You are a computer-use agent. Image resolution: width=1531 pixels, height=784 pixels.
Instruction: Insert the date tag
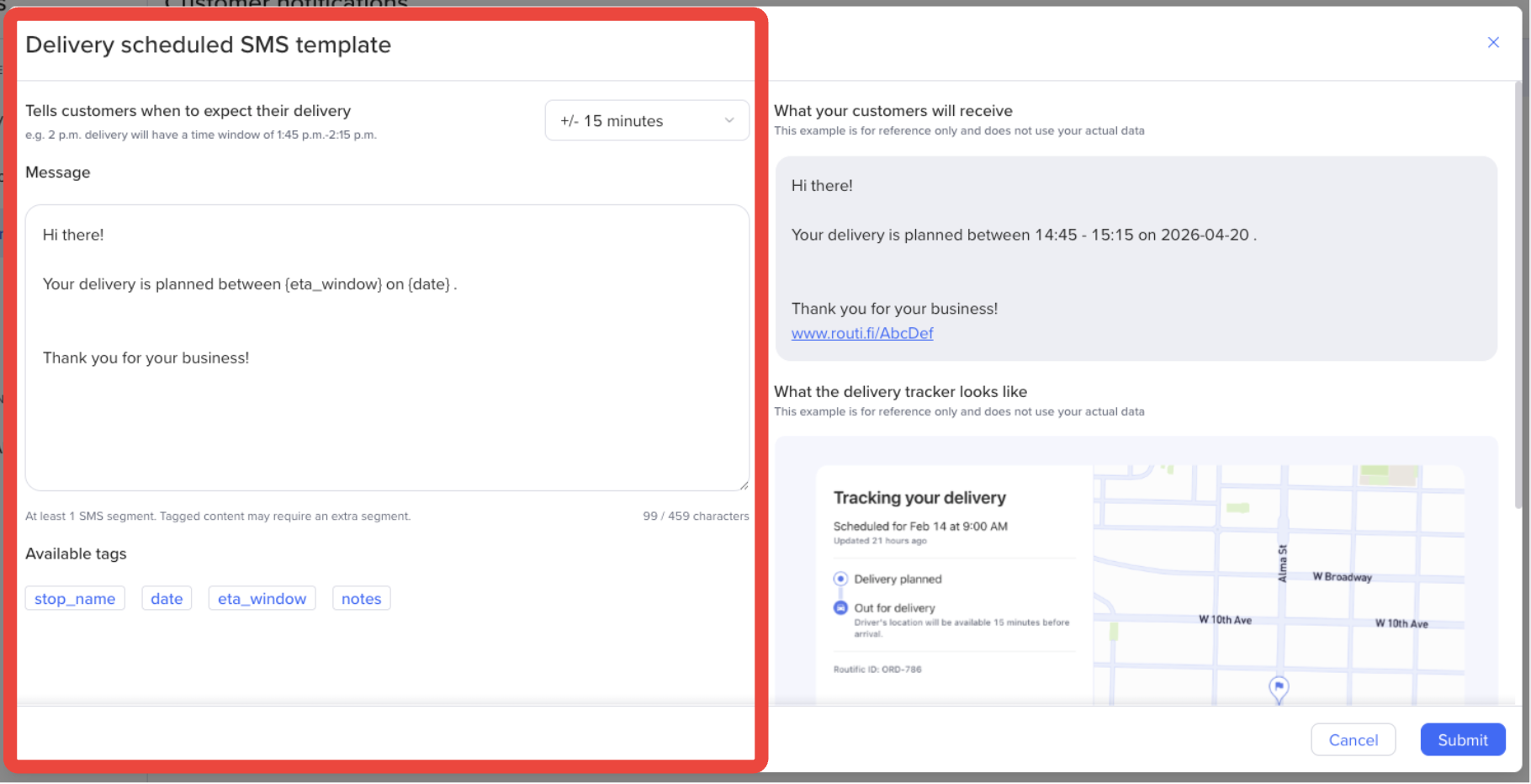tap(167, 599)
